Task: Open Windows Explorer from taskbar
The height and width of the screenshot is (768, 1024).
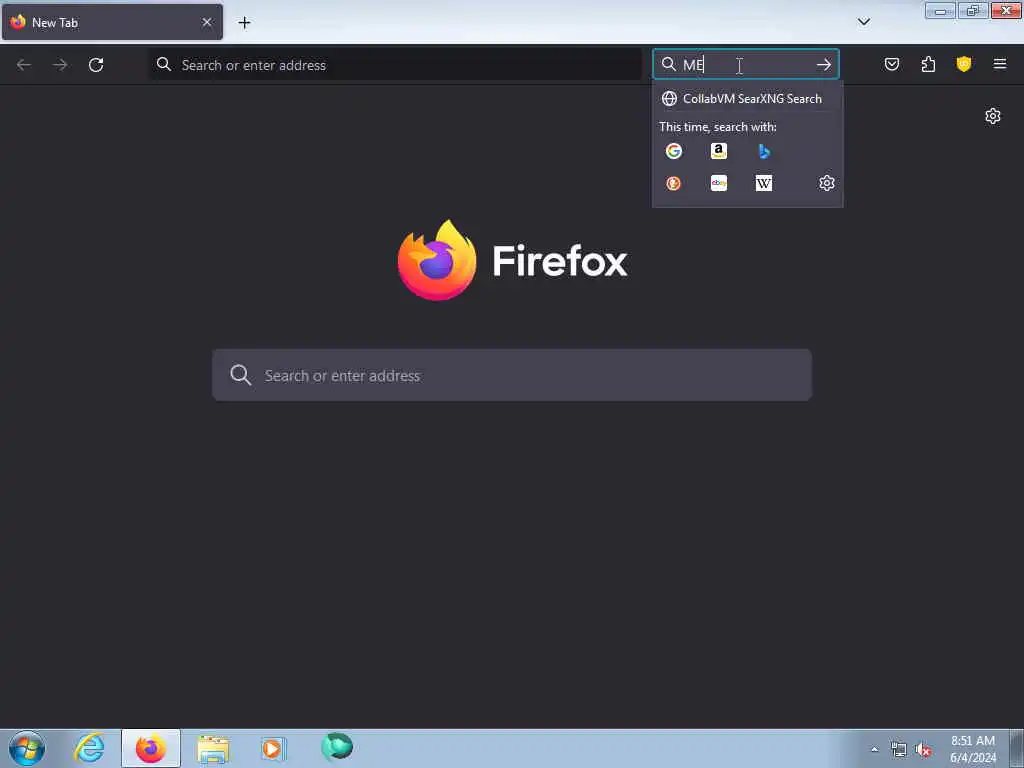Action: 213,749
